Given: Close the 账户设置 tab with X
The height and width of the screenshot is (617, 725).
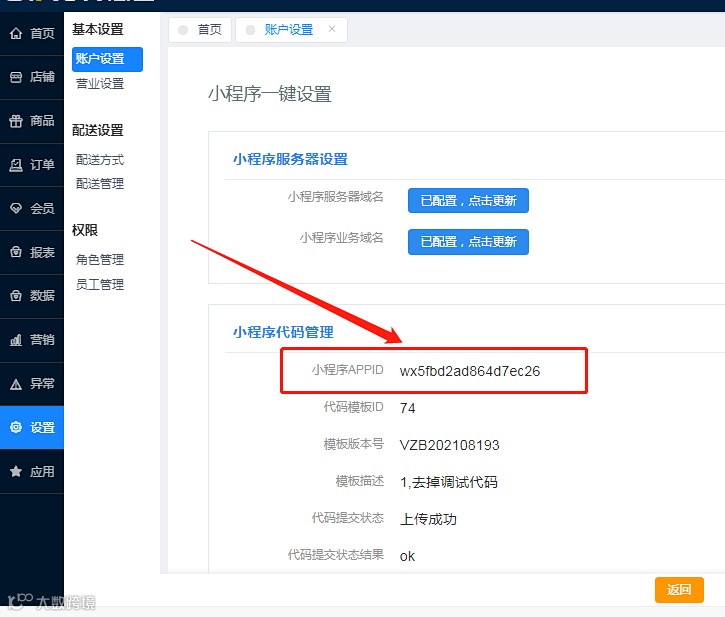Looking at the screenshot, I should click(332, 29).
